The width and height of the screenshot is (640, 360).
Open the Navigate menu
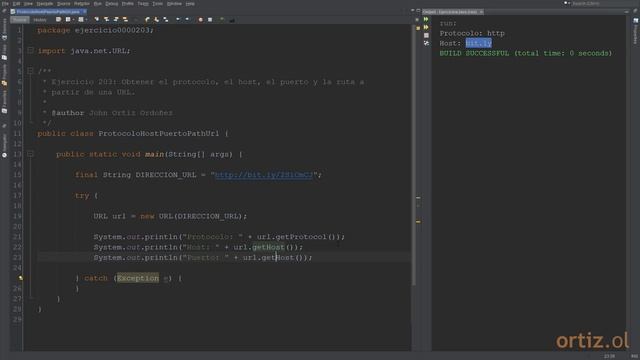[45, 4]
